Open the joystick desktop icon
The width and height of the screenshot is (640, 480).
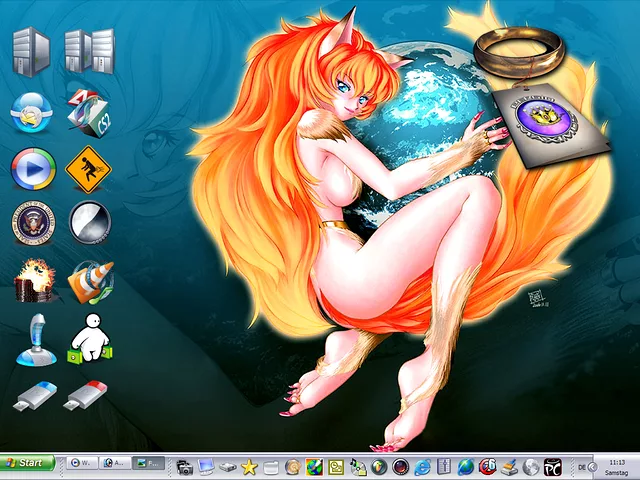[x=32, y=340]
